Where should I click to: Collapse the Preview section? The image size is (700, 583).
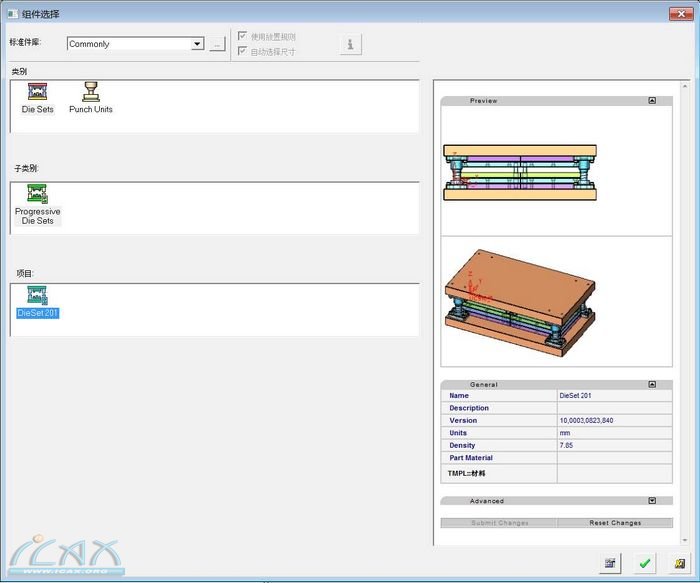652,100
